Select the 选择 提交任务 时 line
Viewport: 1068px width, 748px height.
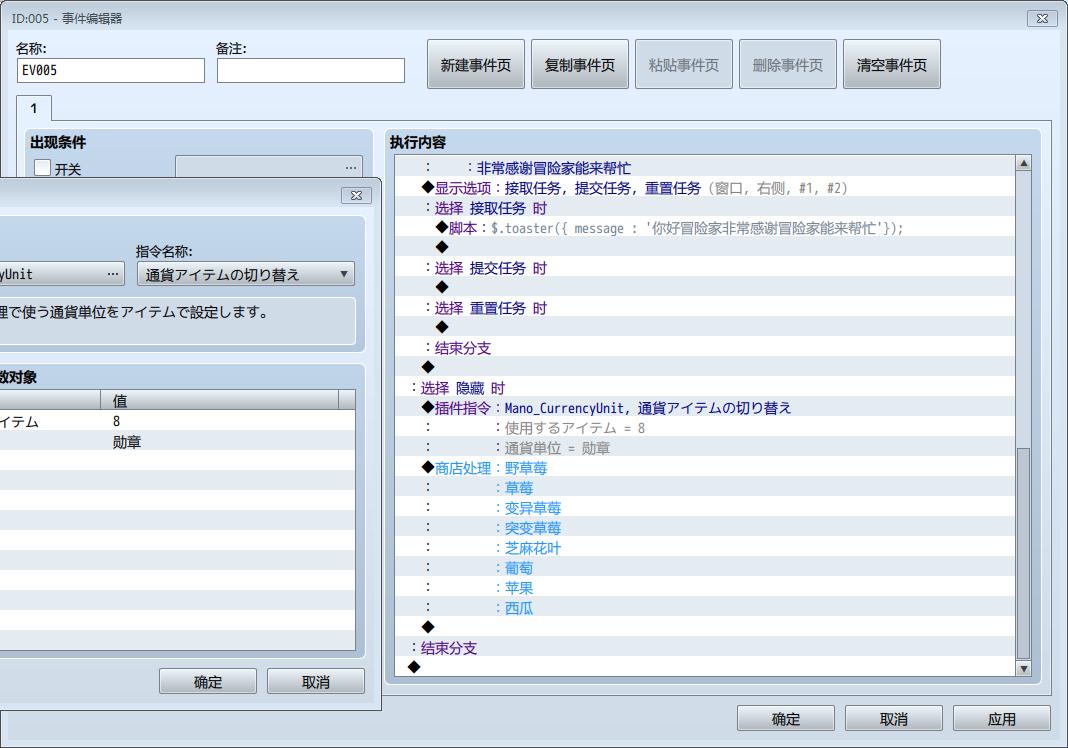pyautogui.click(x=705, y=268)
